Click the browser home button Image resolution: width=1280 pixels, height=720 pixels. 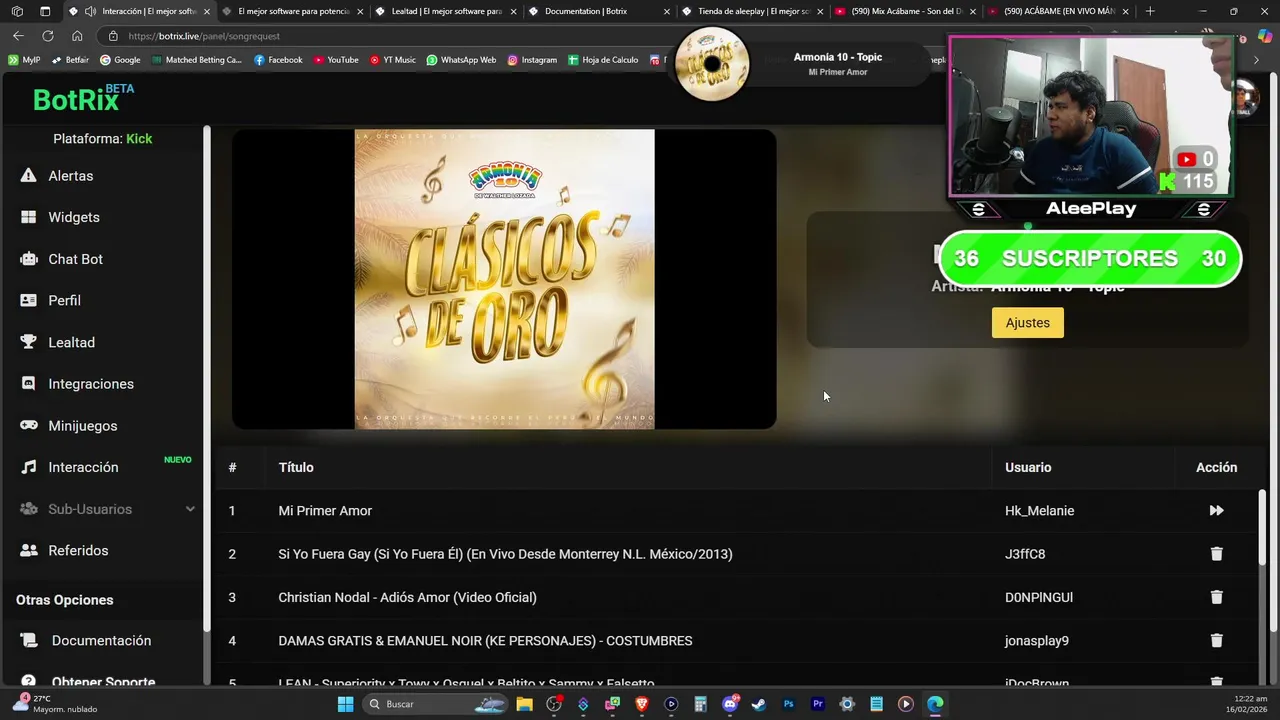tap(77, 36)
